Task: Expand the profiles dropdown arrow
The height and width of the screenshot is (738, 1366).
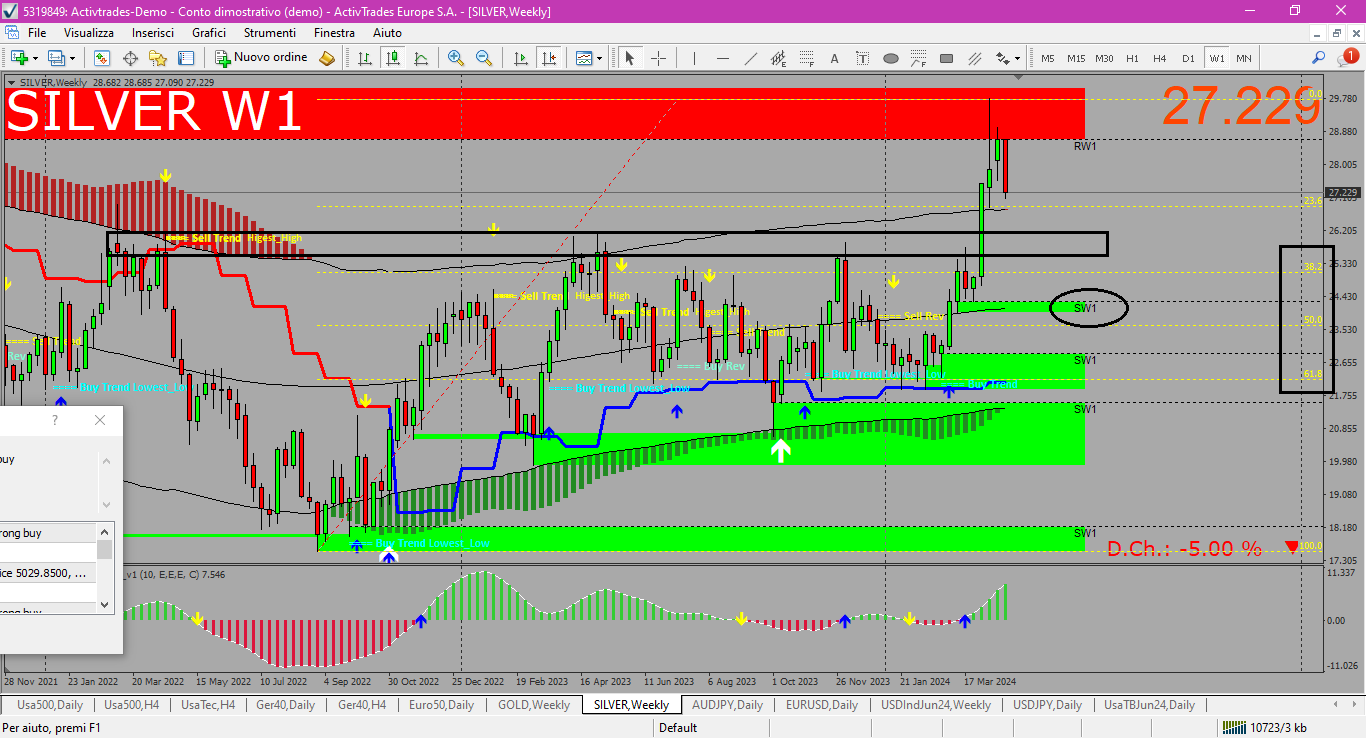Action: (73, 58)
